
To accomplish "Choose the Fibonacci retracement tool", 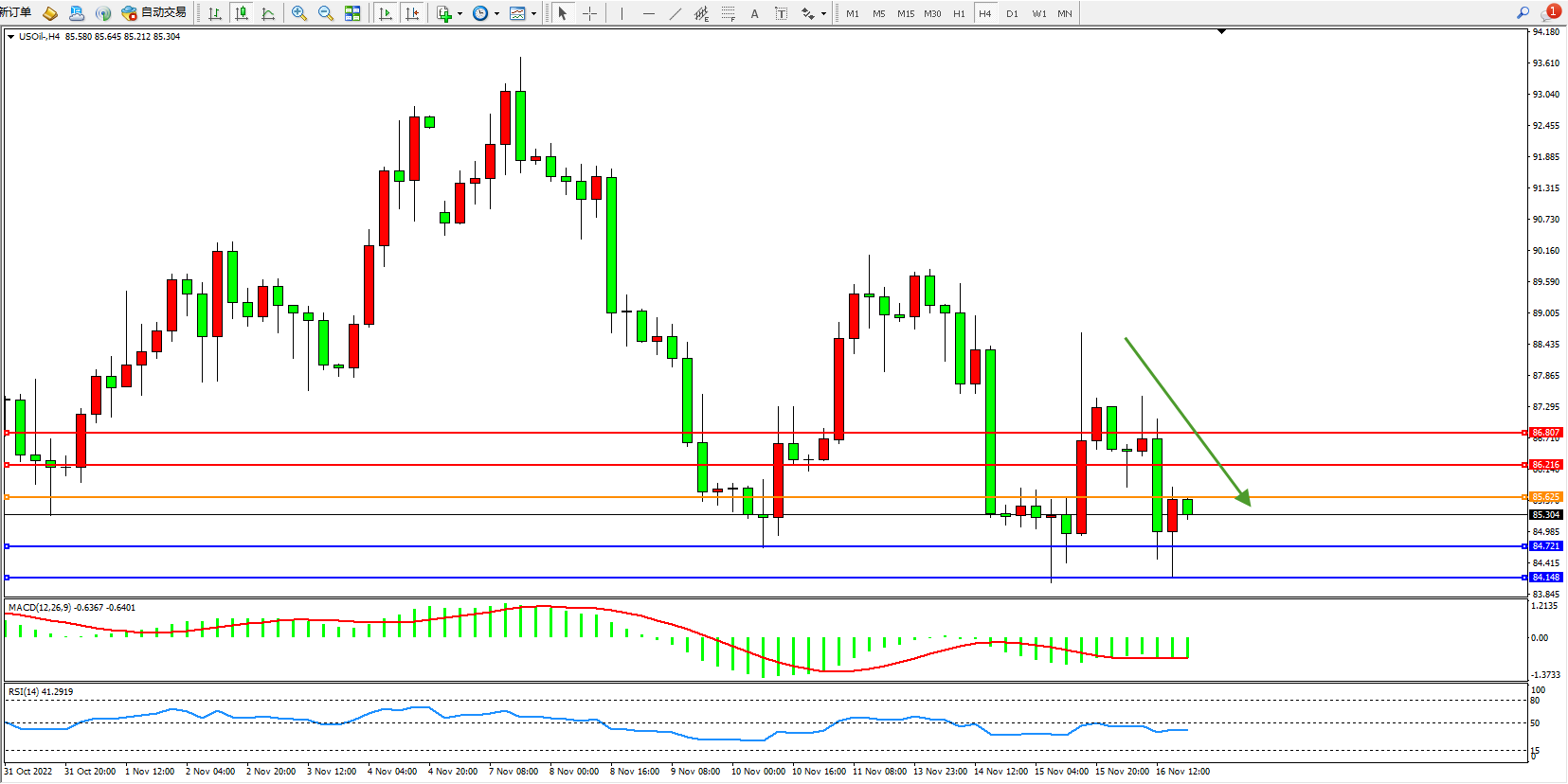I will 728,13.
